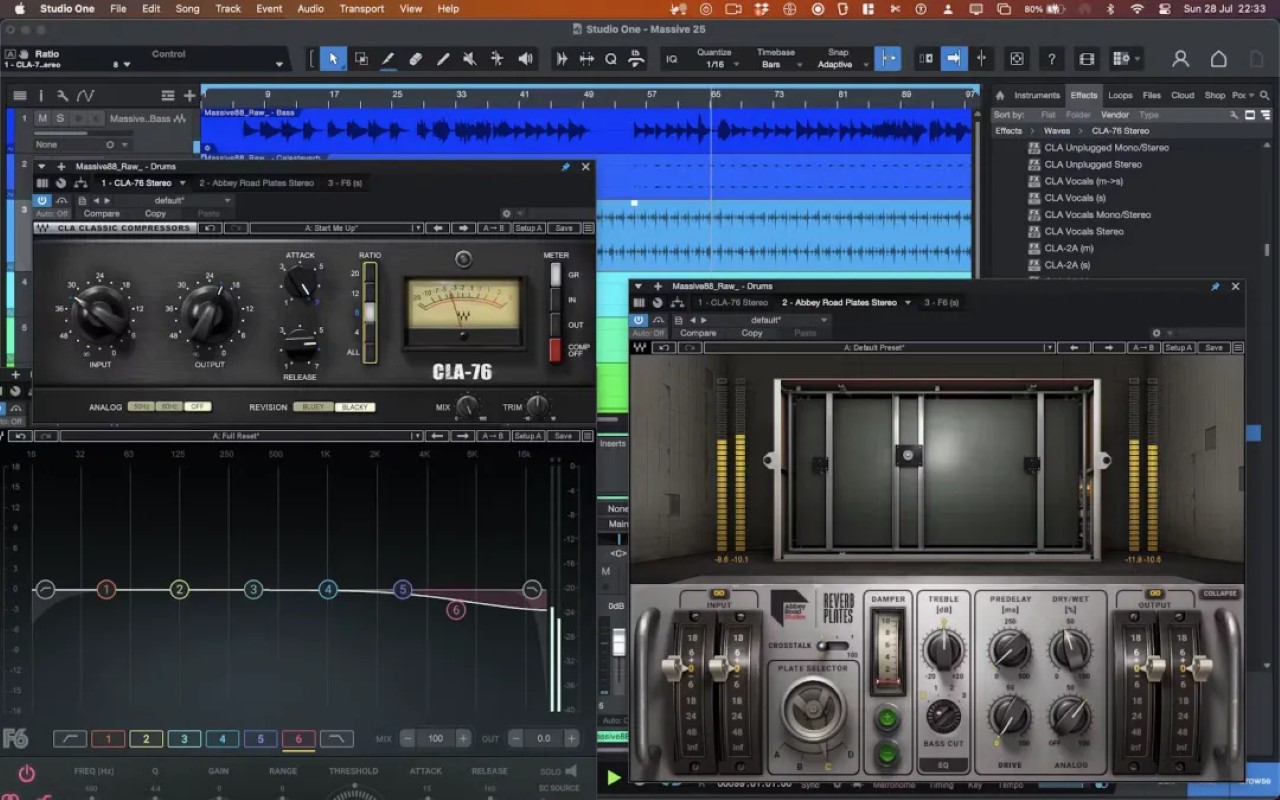
Task: Click Compare in the CLA-76 window
Action: (101, 213)
